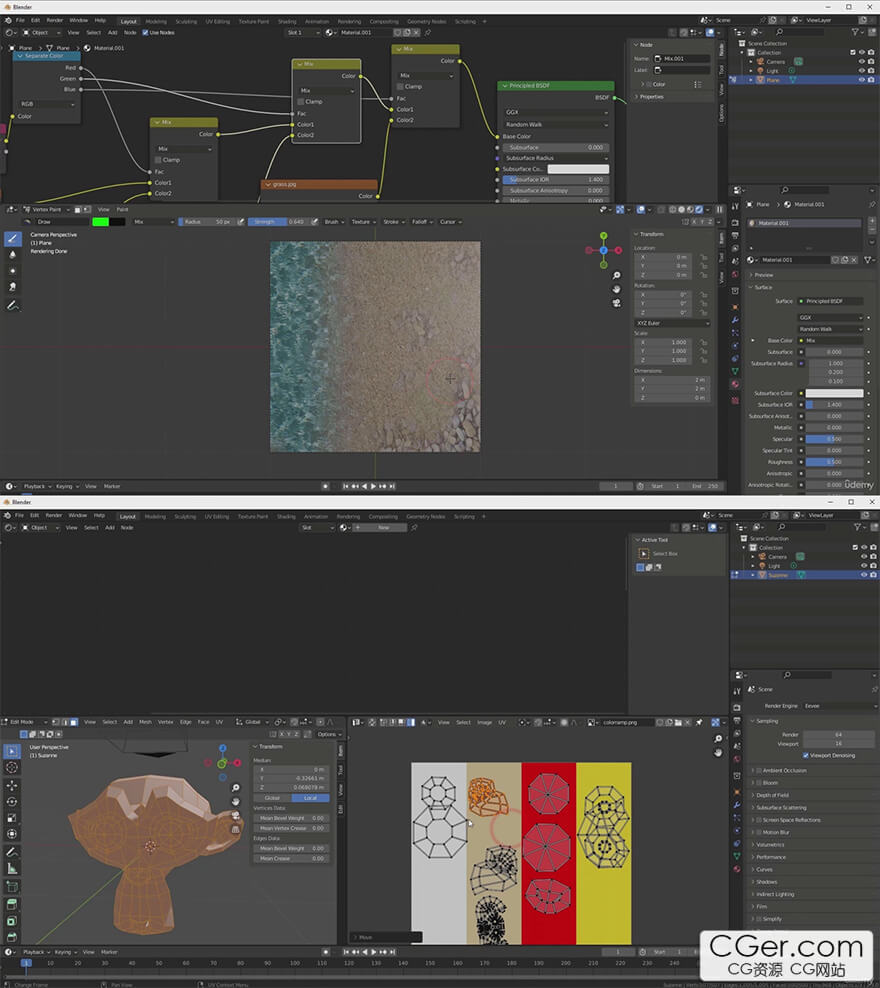The width and height of the screenshot is (880, 988).
Task: Click green primary color swatch in vertex paint
Action: tap(101, 222)
